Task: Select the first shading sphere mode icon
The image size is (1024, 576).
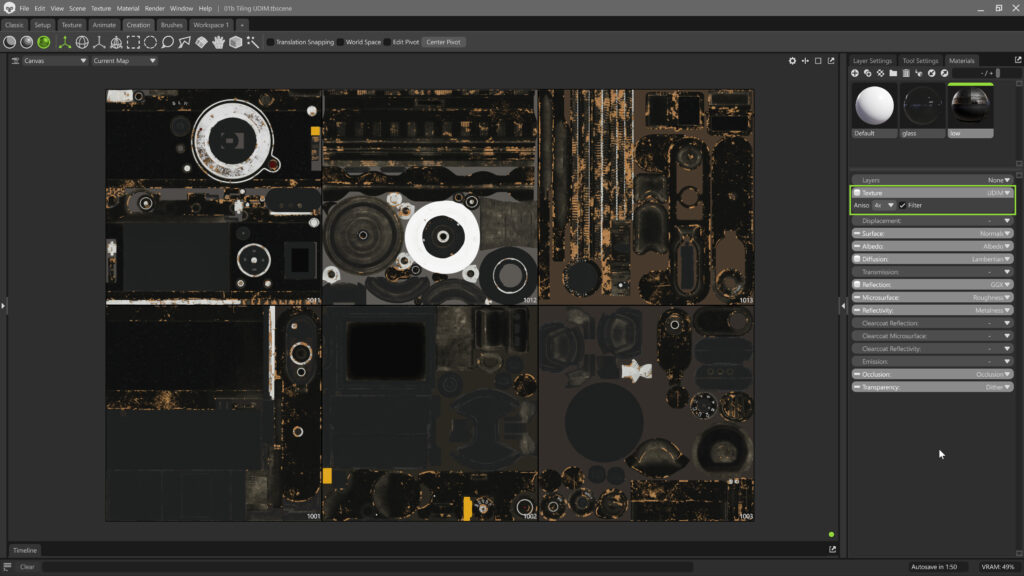Action: point(10,42)
